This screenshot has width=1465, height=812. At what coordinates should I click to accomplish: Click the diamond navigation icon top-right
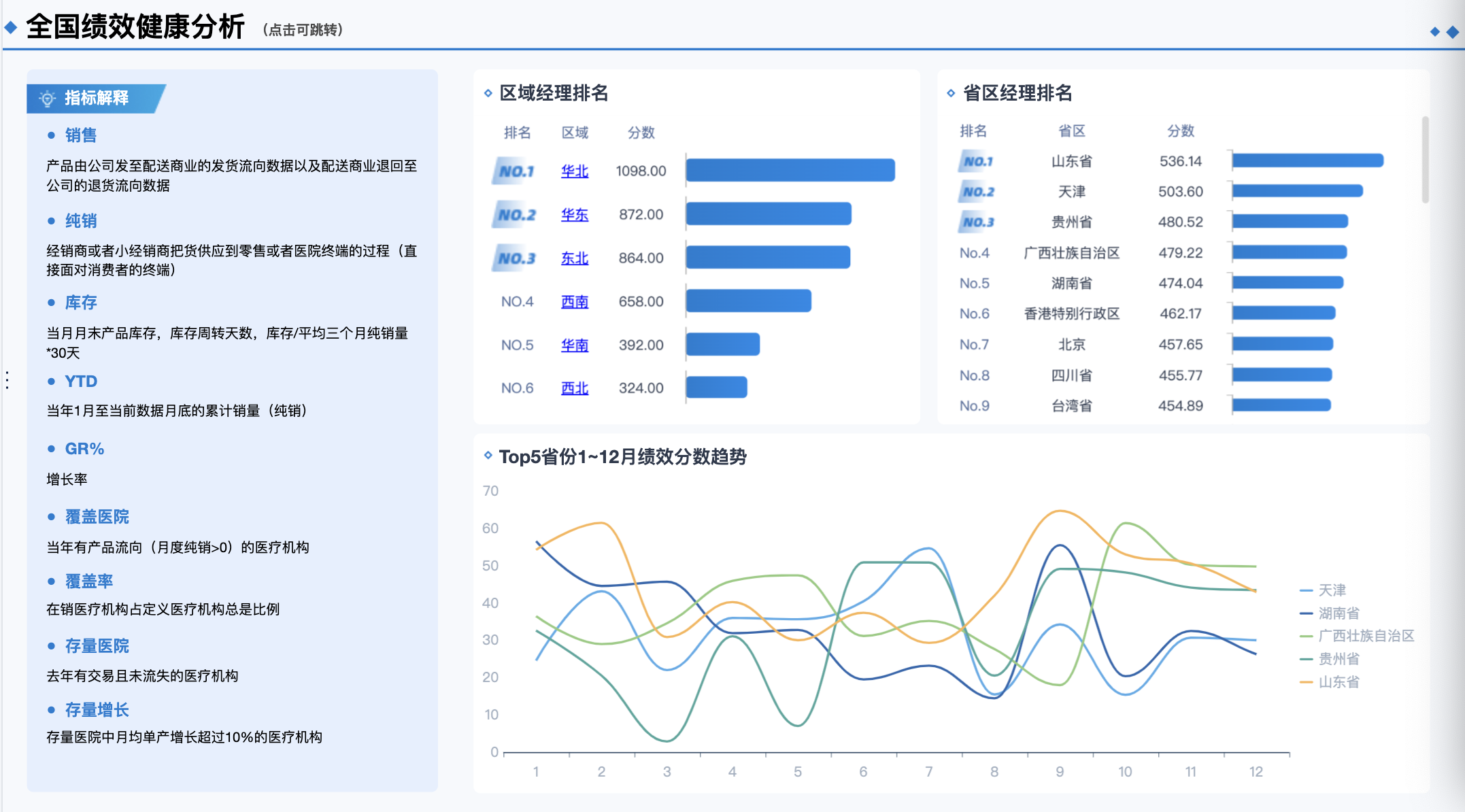1451,31
